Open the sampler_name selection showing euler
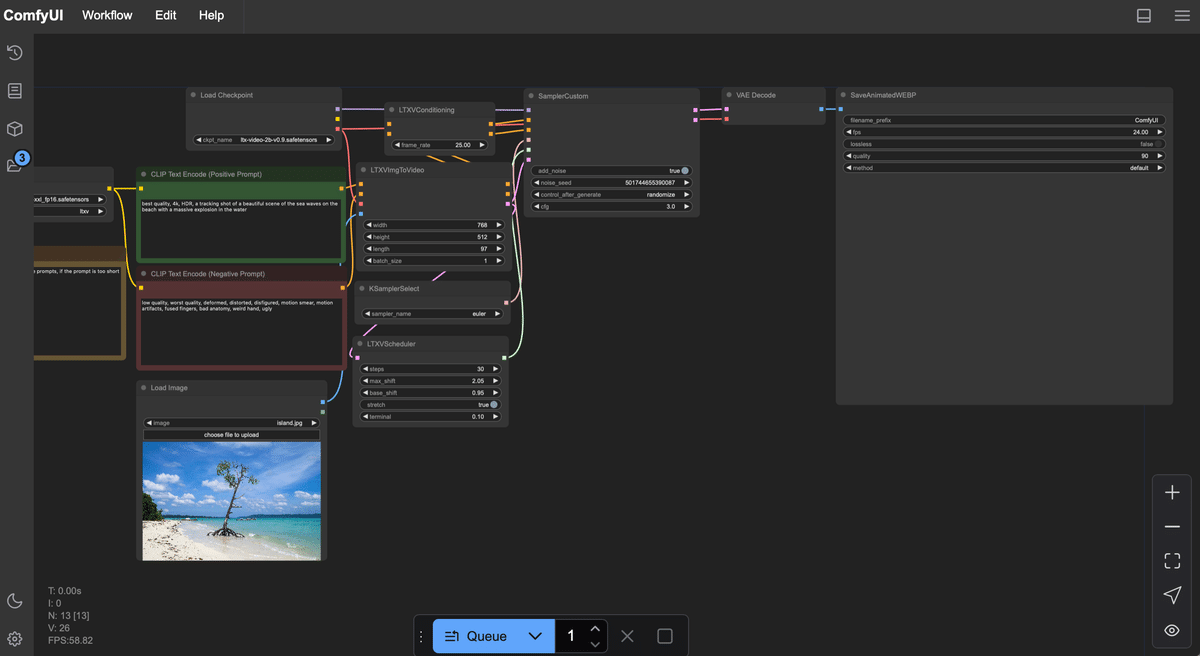This screenshot has width=1200, height=656. 430,312
